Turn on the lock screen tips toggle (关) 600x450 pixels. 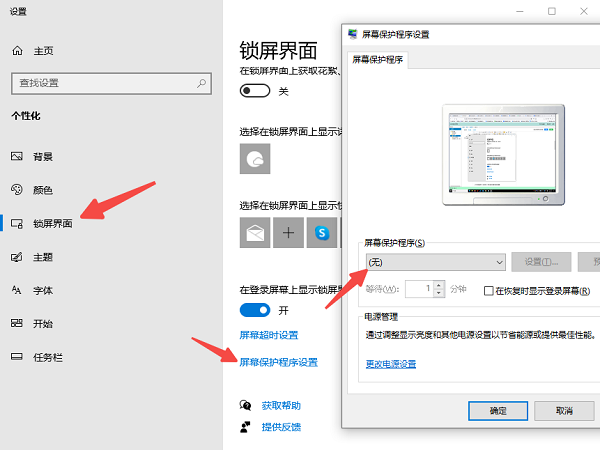[255, 91]
